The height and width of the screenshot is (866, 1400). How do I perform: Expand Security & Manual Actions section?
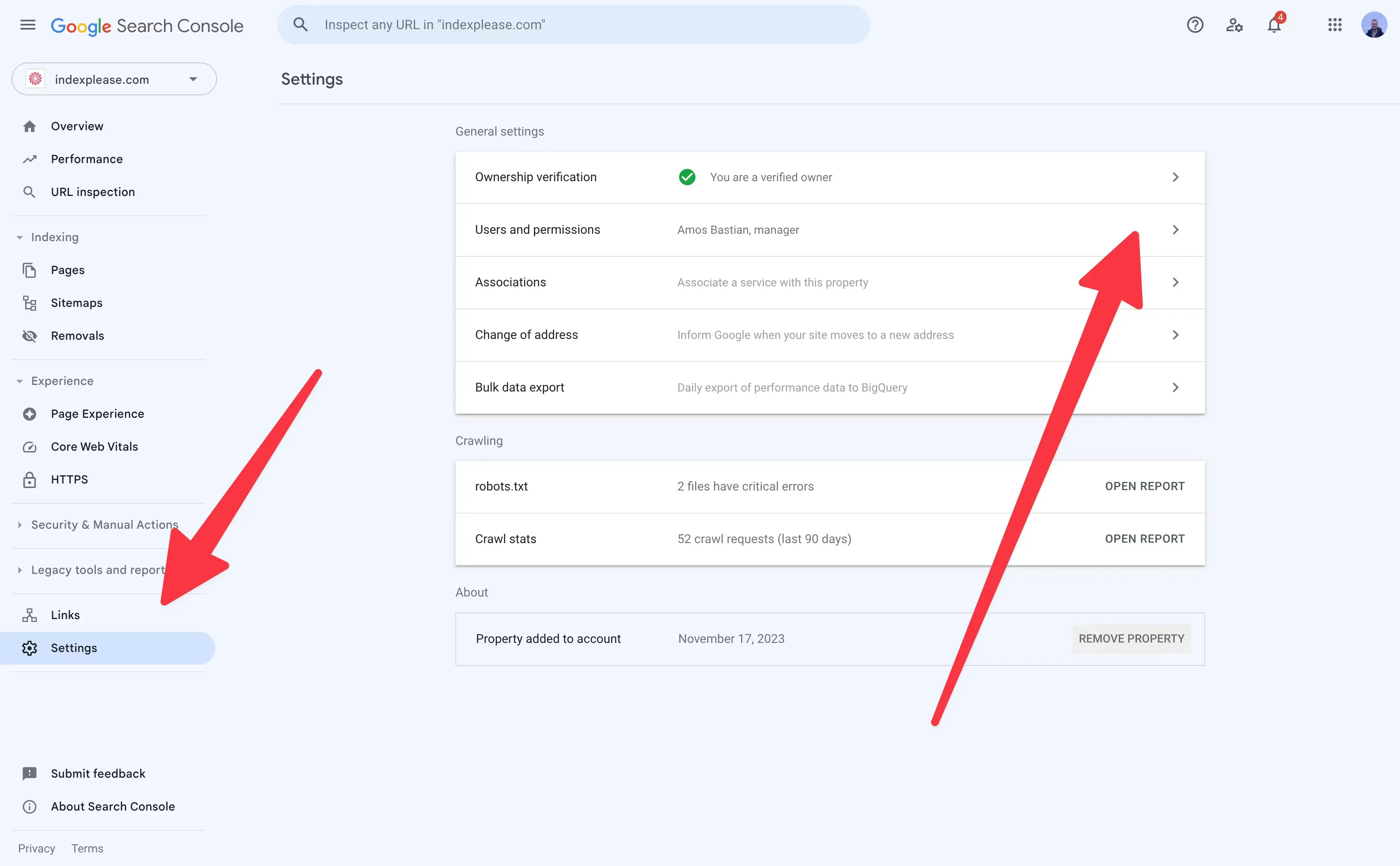19,525
